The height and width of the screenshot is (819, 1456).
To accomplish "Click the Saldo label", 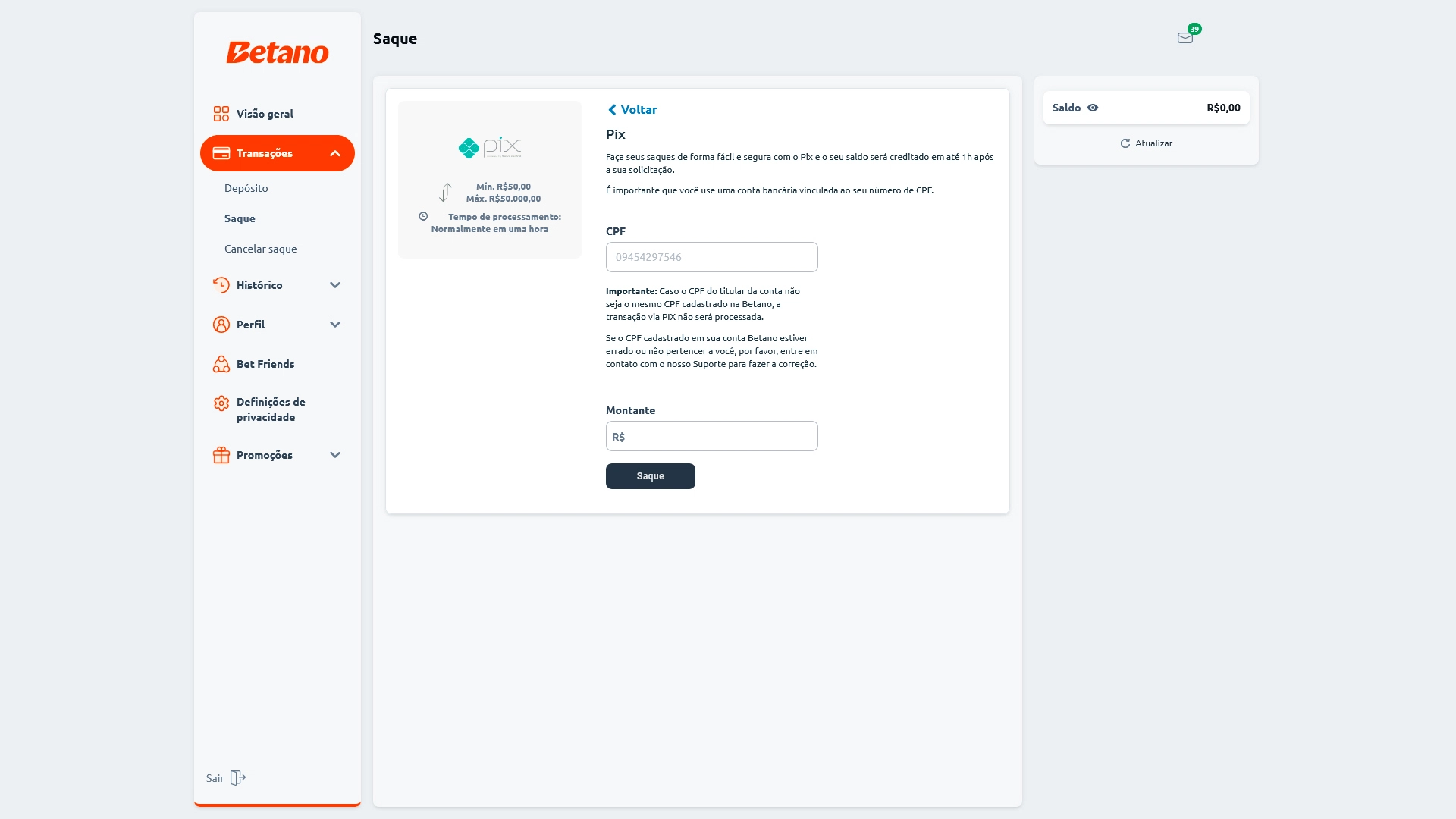I will 1066,108.
